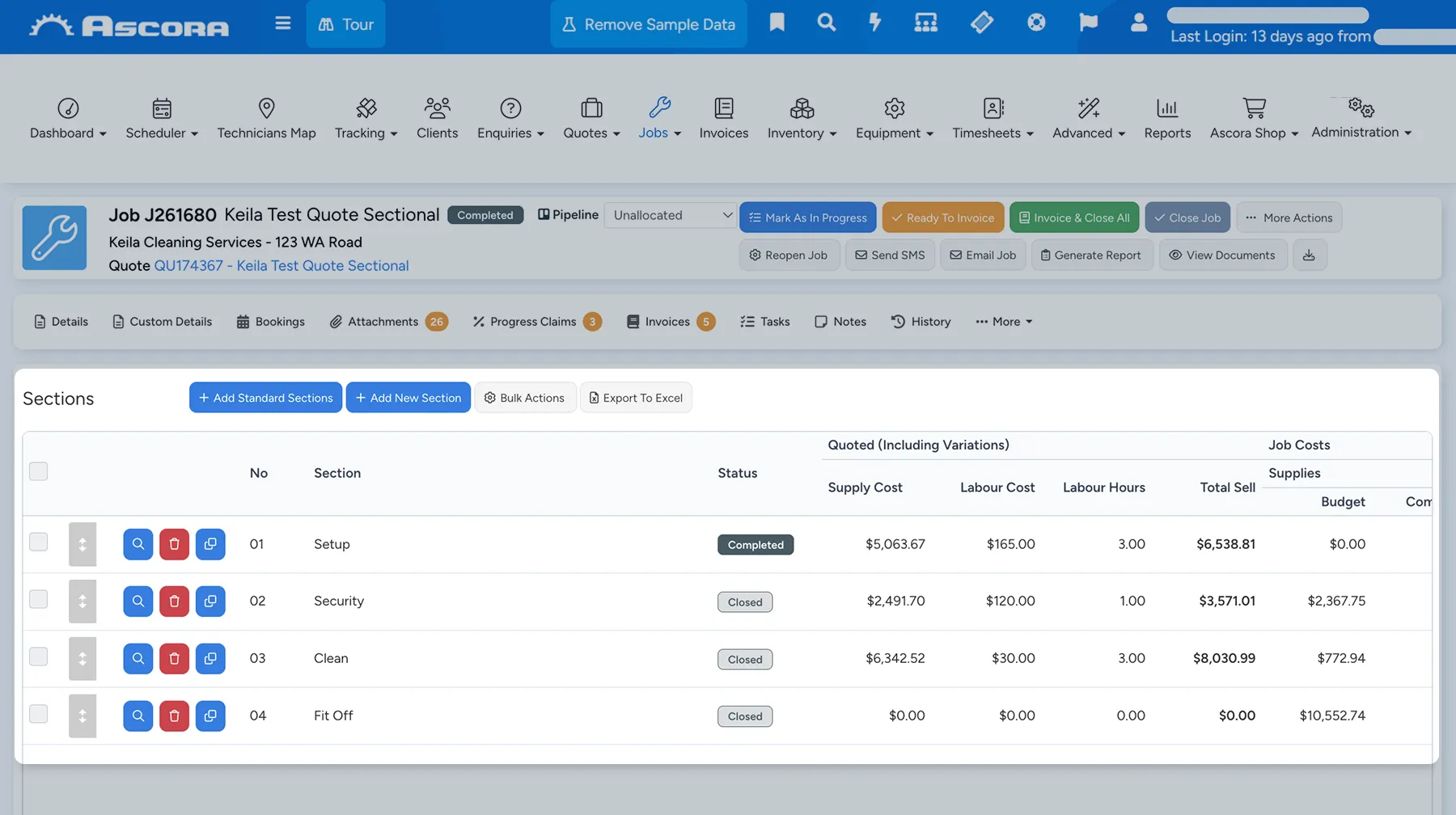The height and width of the screenshot is (815, 1456).
Task: Click Invoice & Close All button
Action: coord(1074,217)
